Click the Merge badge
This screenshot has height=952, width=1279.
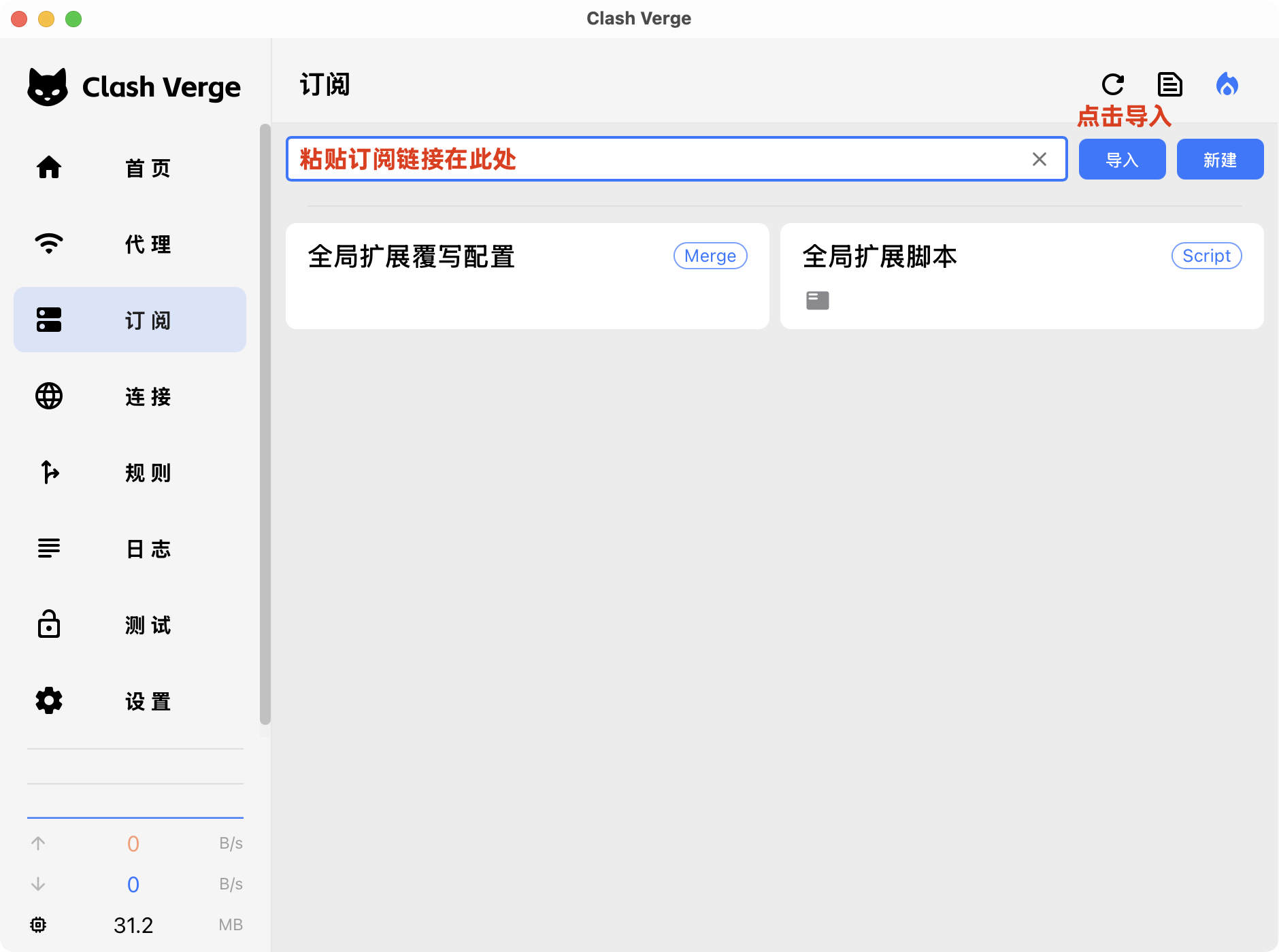coord(710,256)
